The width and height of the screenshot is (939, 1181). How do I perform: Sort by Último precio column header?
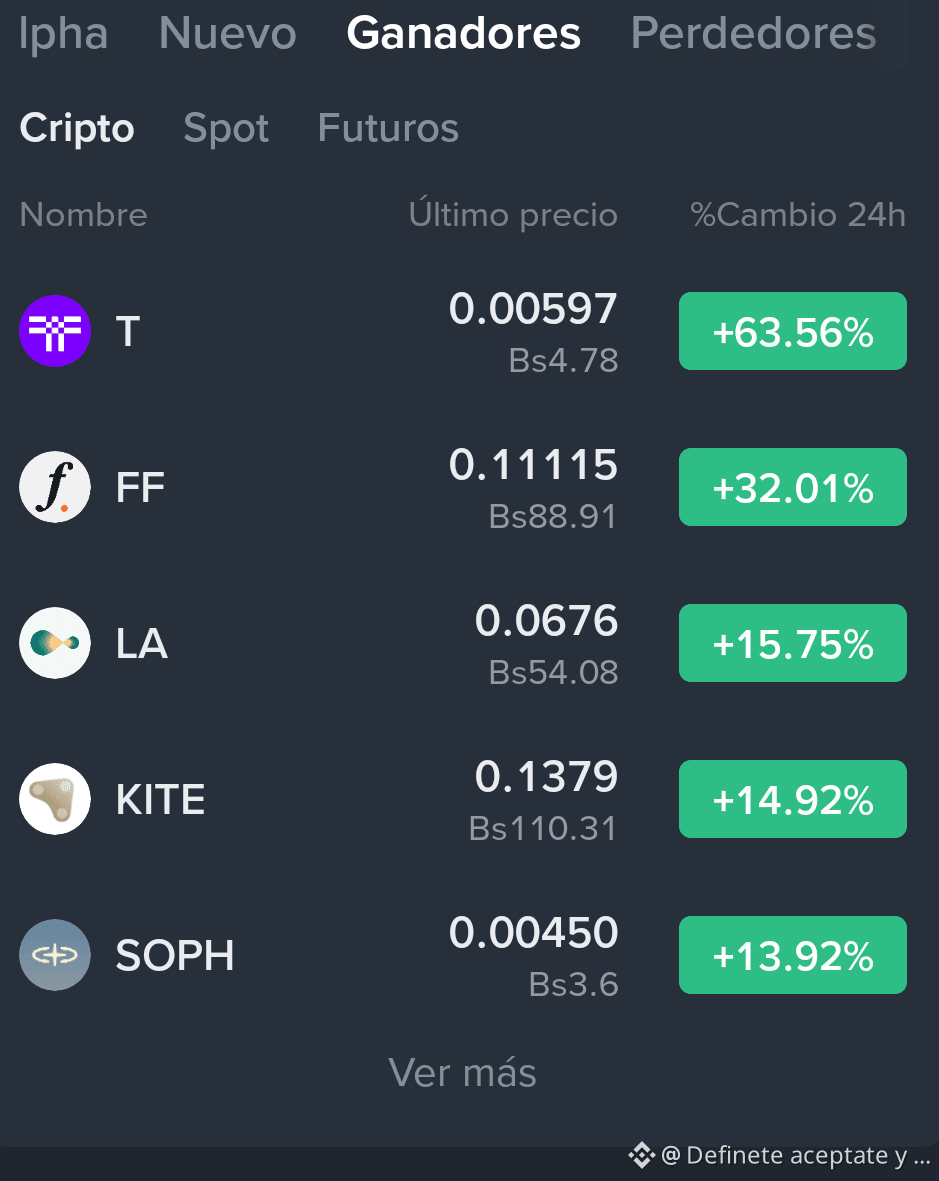pyautogui.click(x=513, y=215)
